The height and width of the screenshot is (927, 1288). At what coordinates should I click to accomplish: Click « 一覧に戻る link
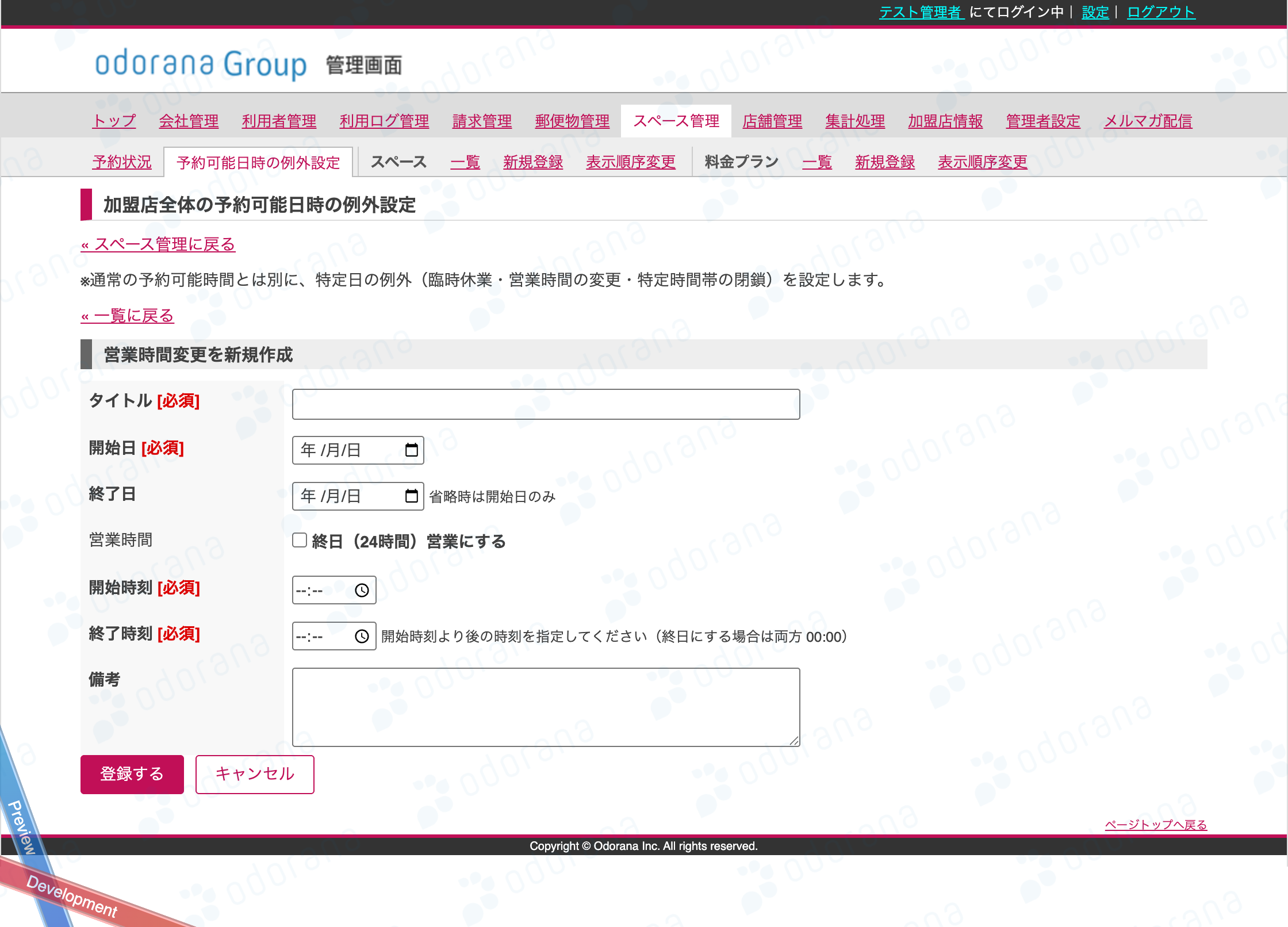coord(127,316)
